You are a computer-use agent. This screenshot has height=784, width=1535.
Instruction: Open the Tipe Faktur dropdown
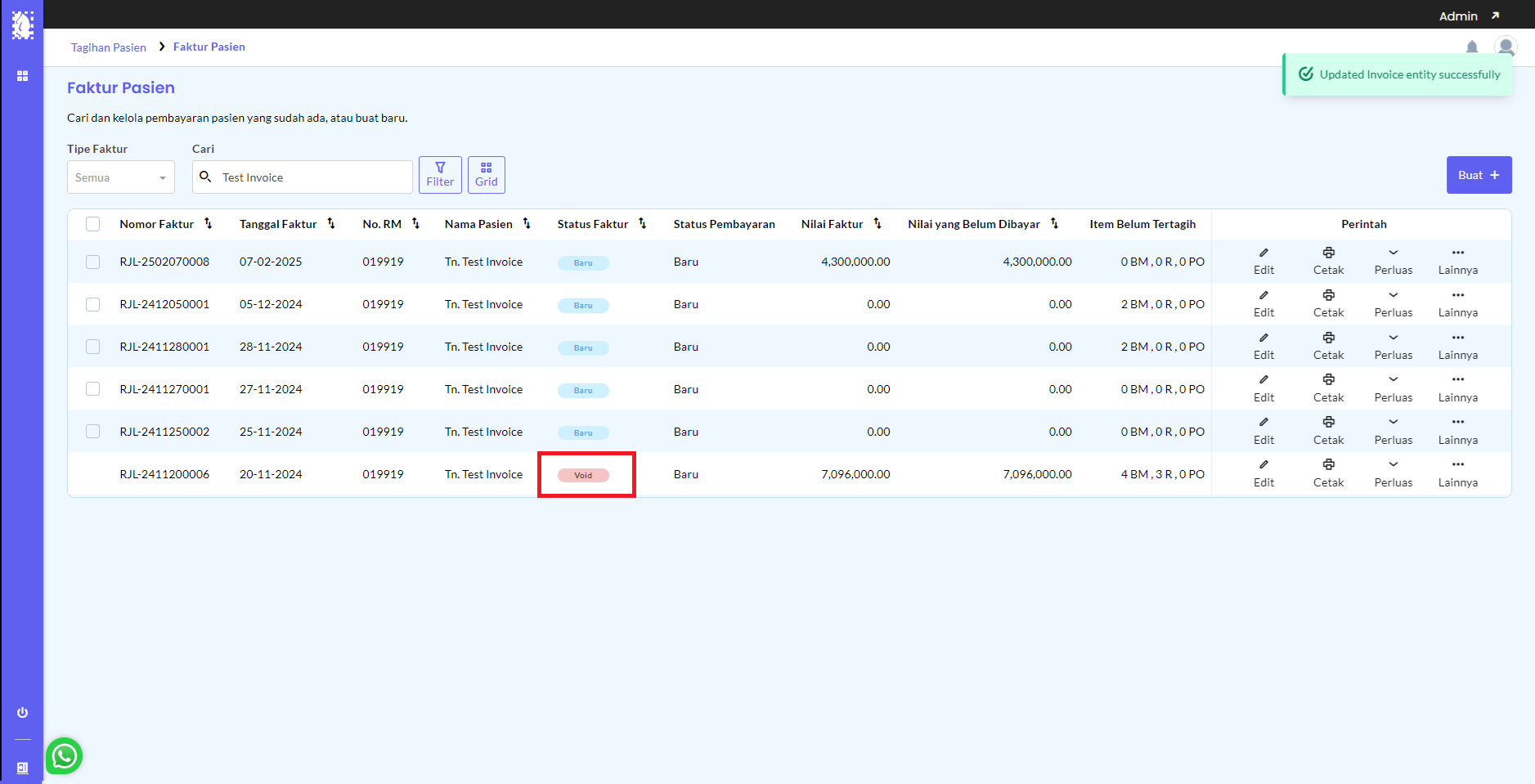click(x=121, y=177)
